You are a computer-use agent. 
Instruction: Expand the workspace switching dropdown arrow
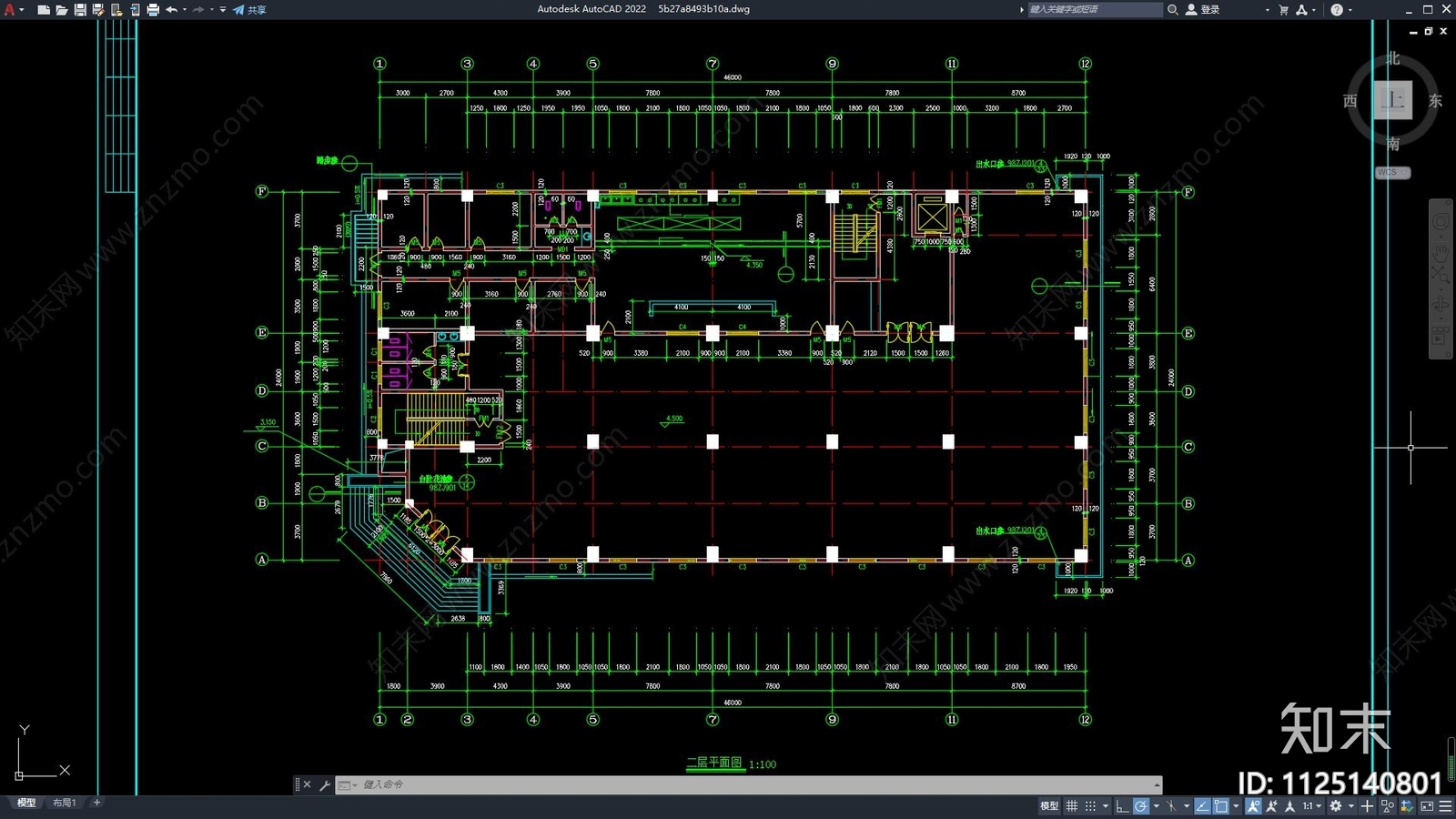1351,806
